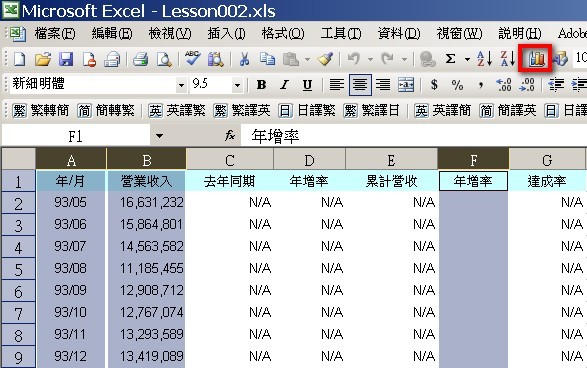The height and width of the screenshot is (368, 587).
Task: Open the 資料 menu
Action: pyautogui.click(x=399, y=34)
